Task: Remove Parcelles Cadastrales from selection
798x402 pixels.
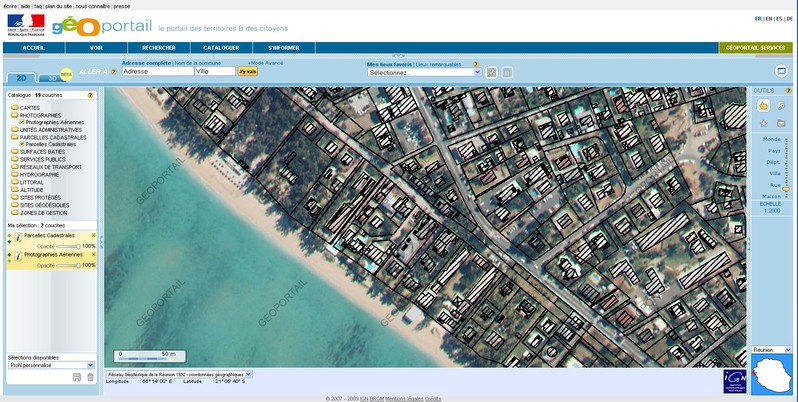Action: pyautogui.click(x=93, y=236)
